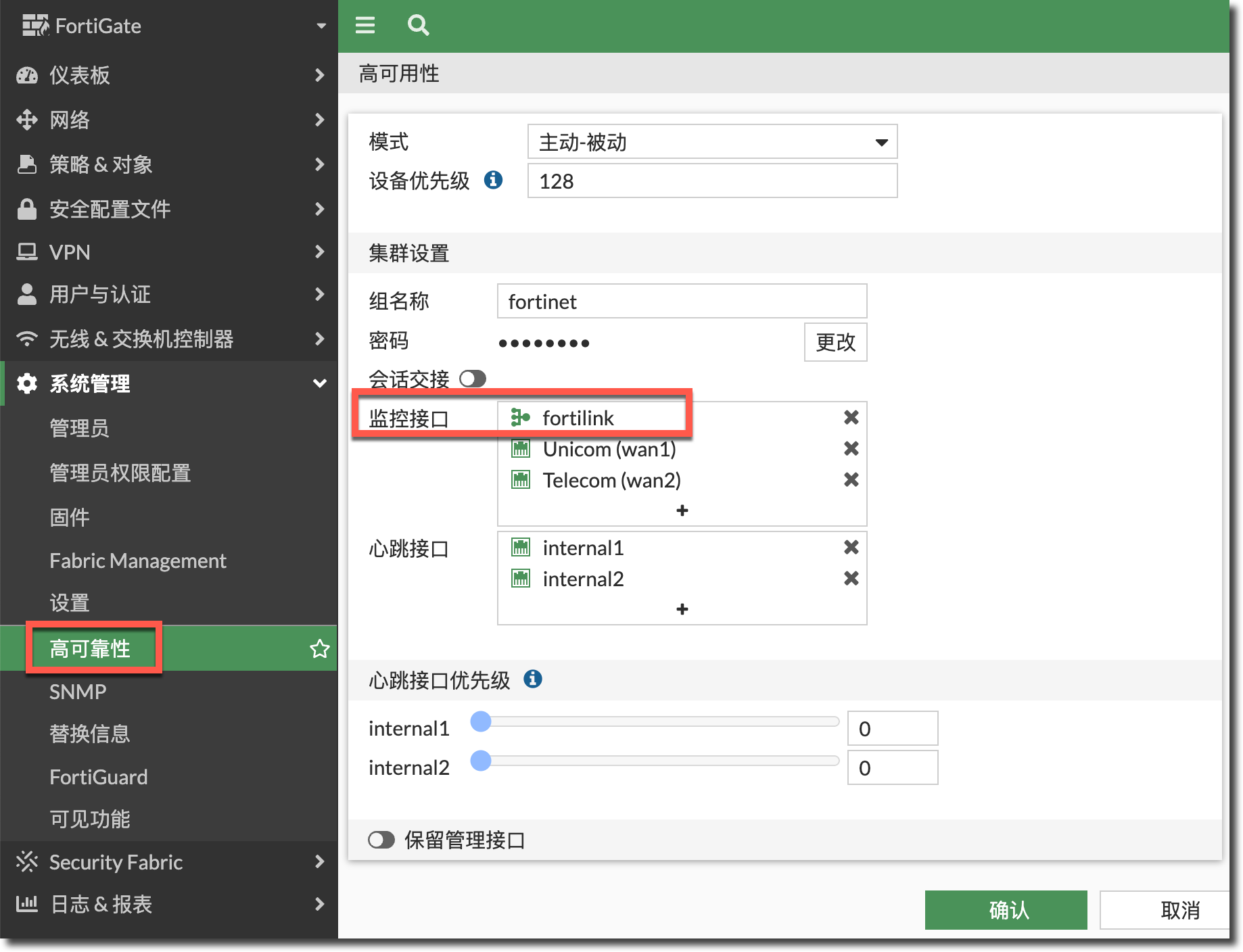This screenshot has width=1243, height=952.
Task: Click the 更改 password button
Action: pyautogui.click(x=835, y=342)
